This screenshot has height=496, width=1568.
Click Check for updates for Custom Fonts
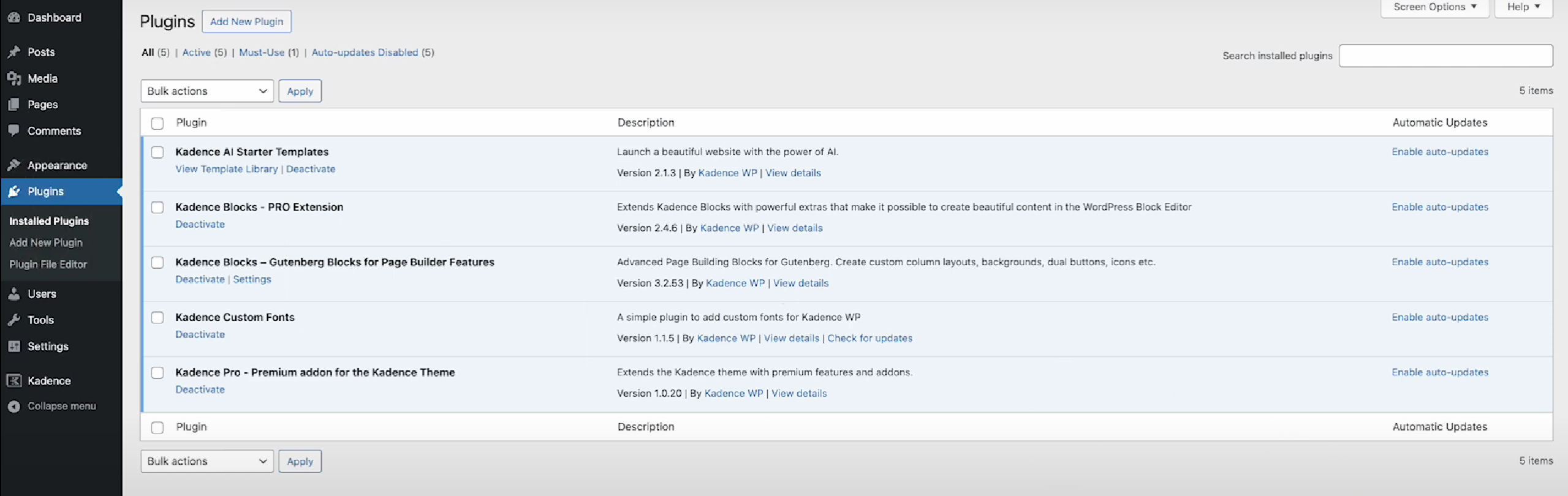click(869, 339)
